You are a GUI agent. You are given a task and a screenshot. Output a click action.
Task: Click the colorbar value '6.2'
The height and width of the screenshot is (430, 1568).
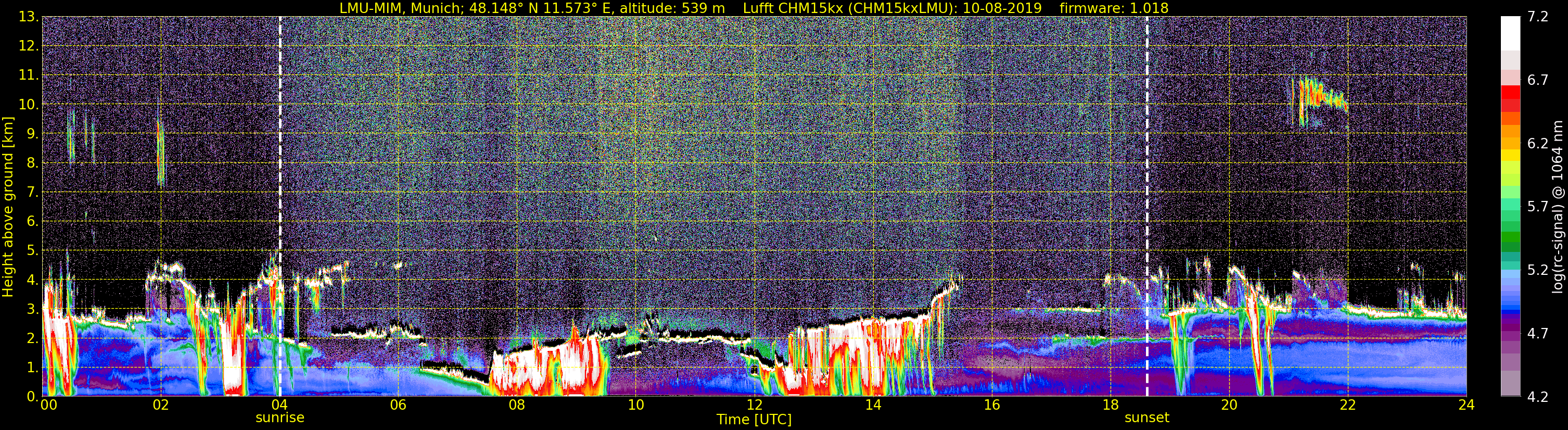pyautogui.click(x=1538, y=143)
